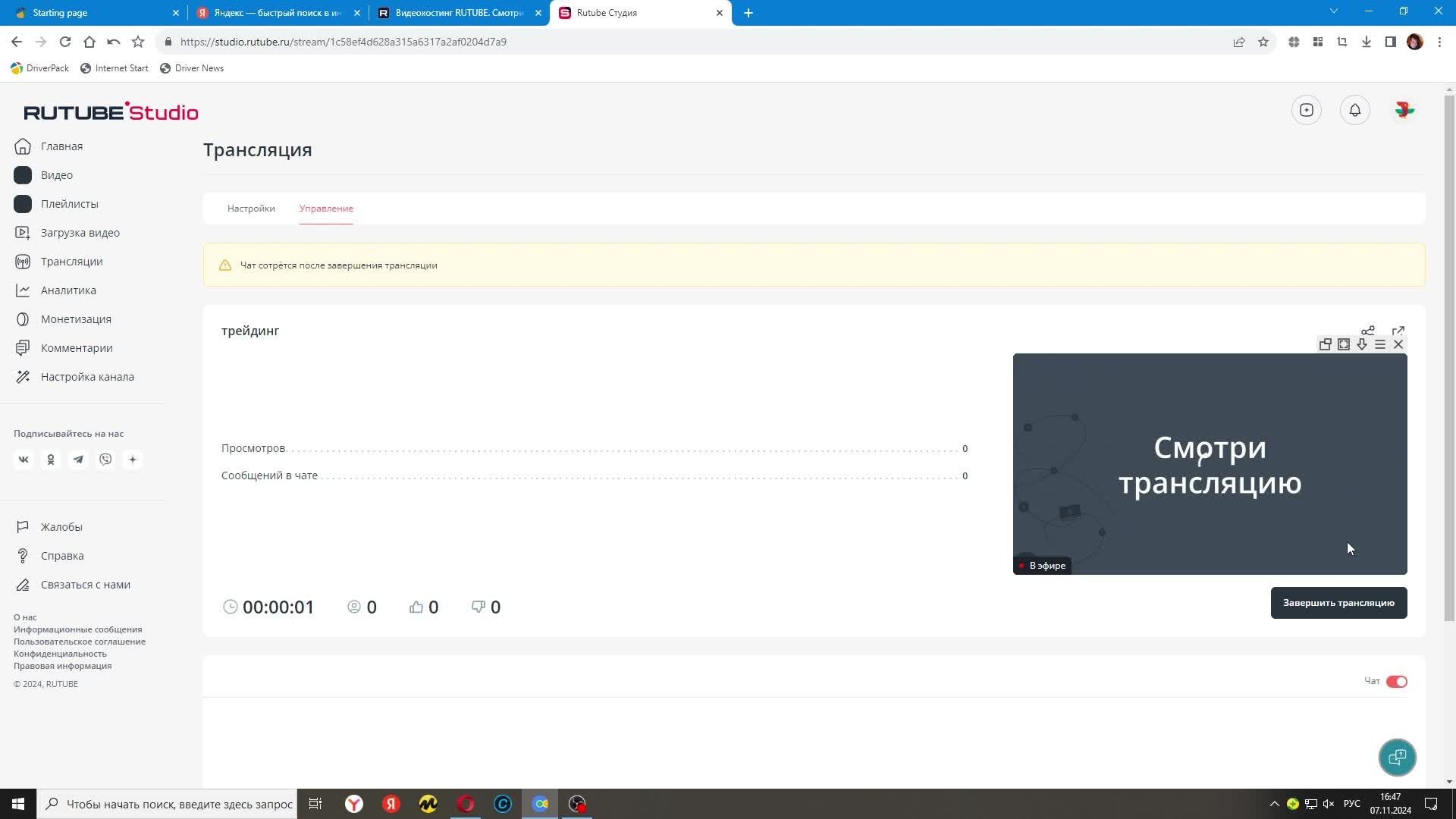Open the profile avatar menu in the header

(1404, 111)
